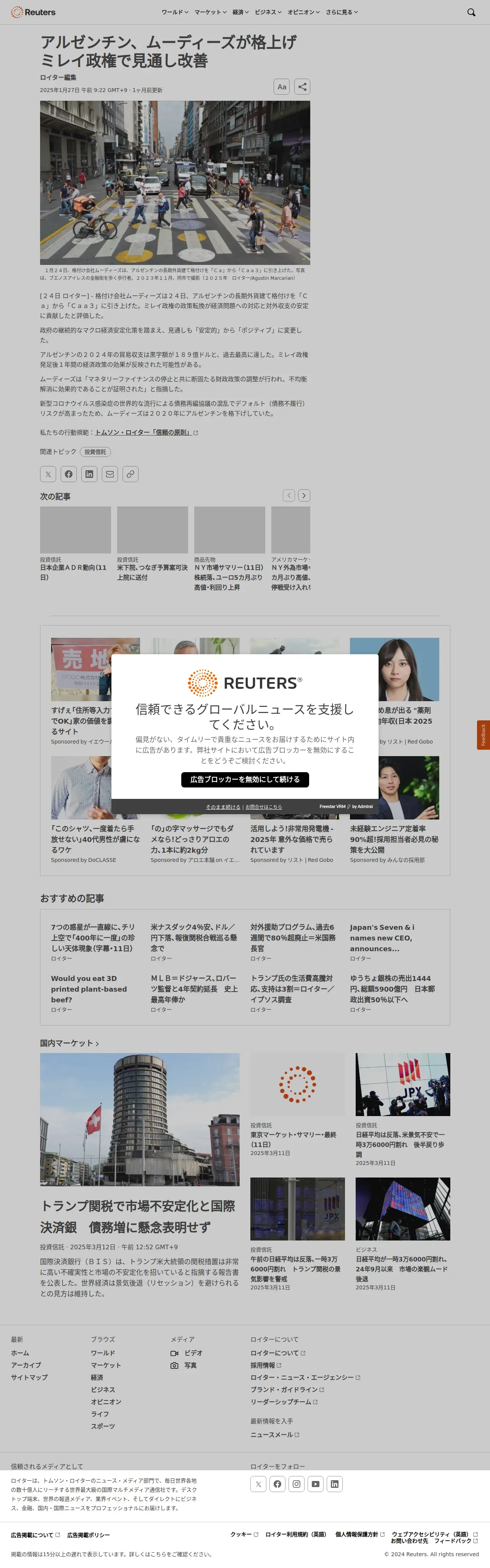Click the Buenos Aires street photo
The image size is (490, 1568).
point(175,182)
